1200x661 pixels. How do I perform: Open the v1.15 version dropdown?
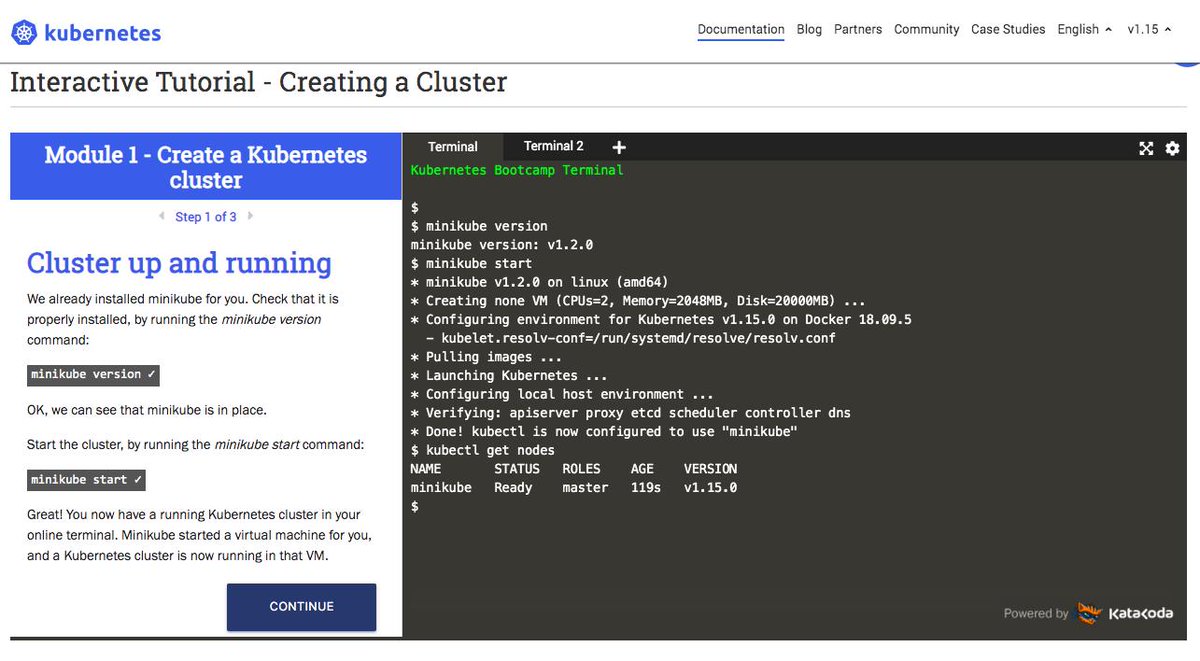1149,29
